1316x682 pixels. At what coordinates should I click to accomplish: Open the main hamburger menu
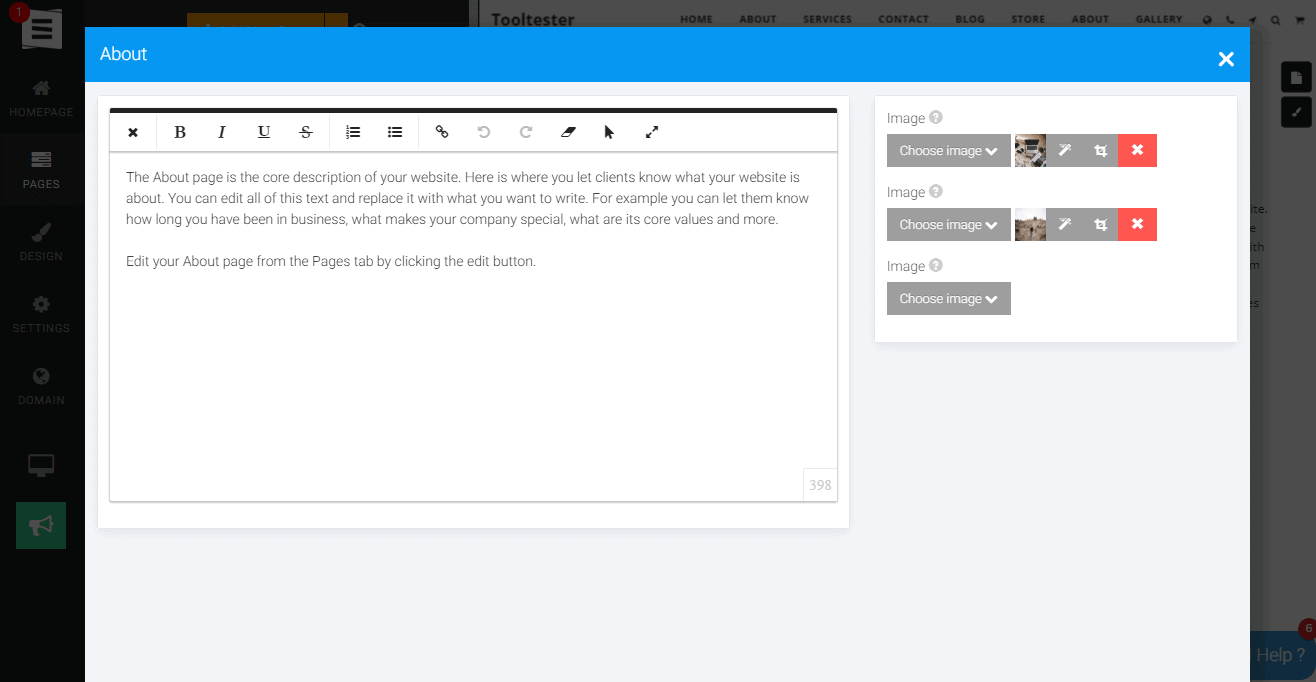tap(41, 28)
